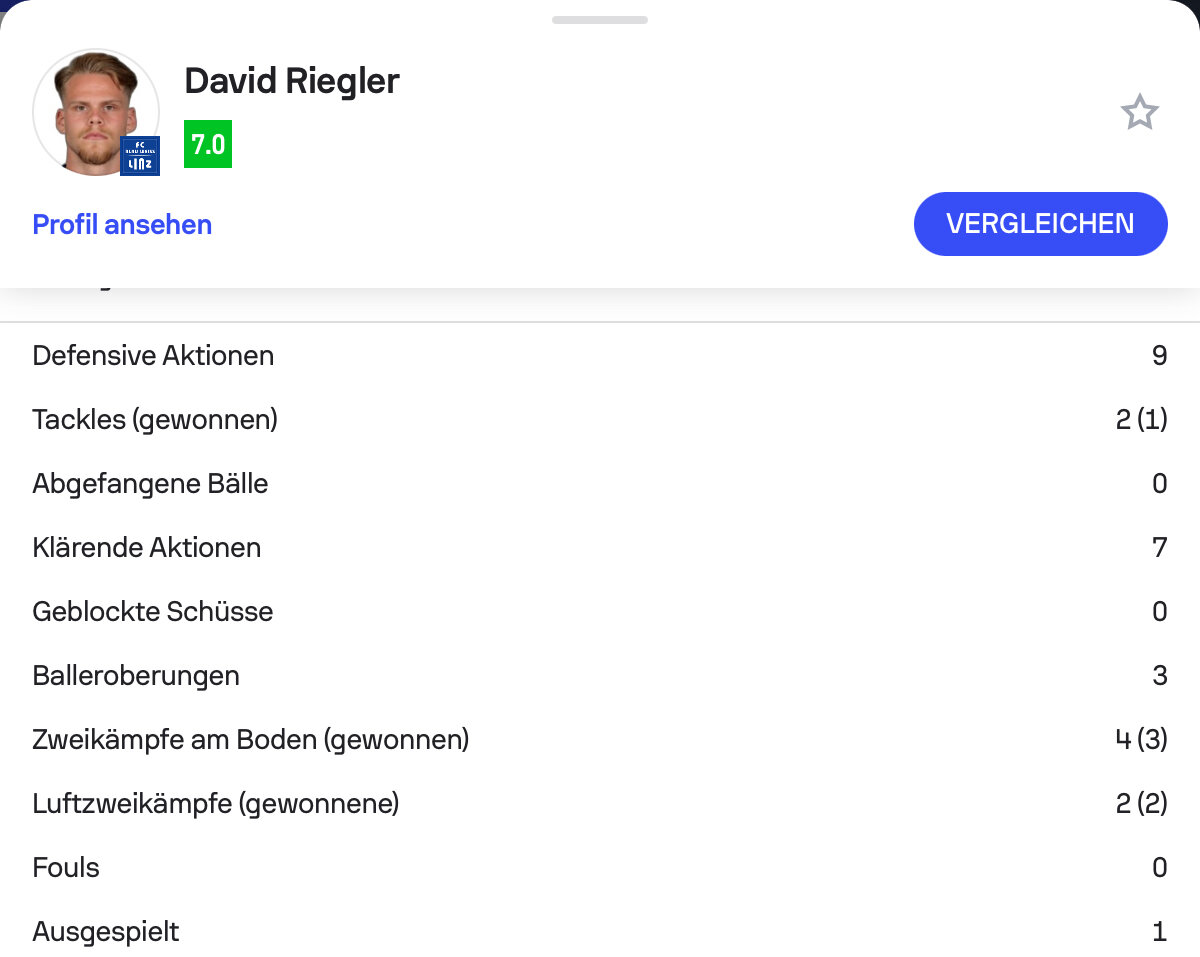Click the value 9 for Defensive Aktionen
This screenshot has width=1200, height=957.
click(x=1159, y=356)
